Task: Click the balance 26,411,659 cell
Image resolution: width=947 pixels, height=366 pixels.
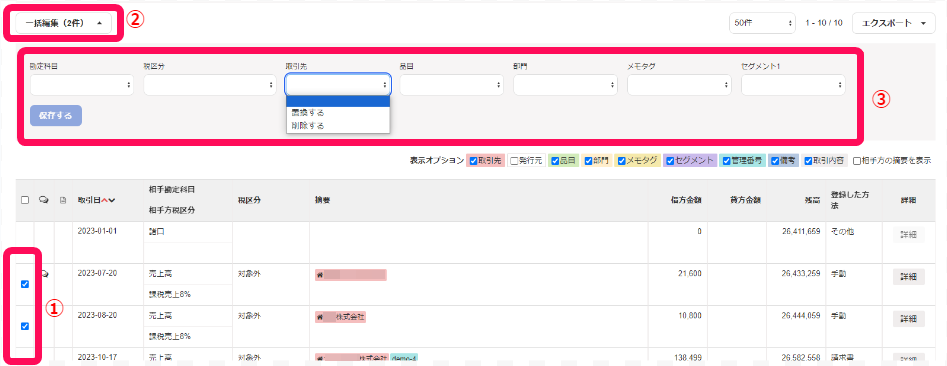Action: [800, 231]
